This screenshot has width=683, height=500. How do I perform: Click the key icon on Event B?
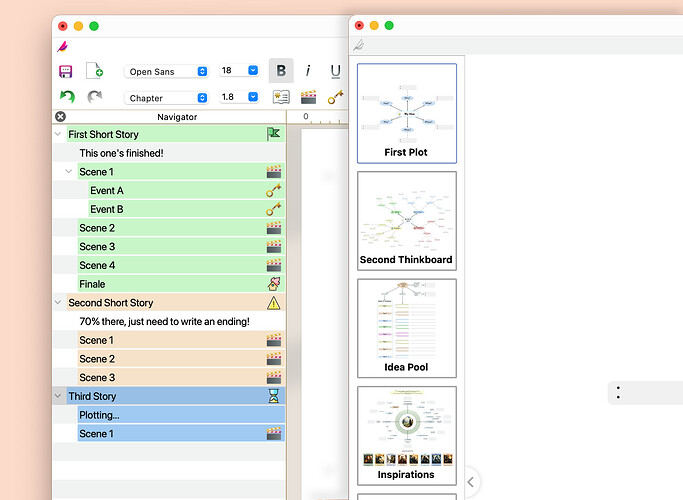pyautogui.click(x=274, y=209)
